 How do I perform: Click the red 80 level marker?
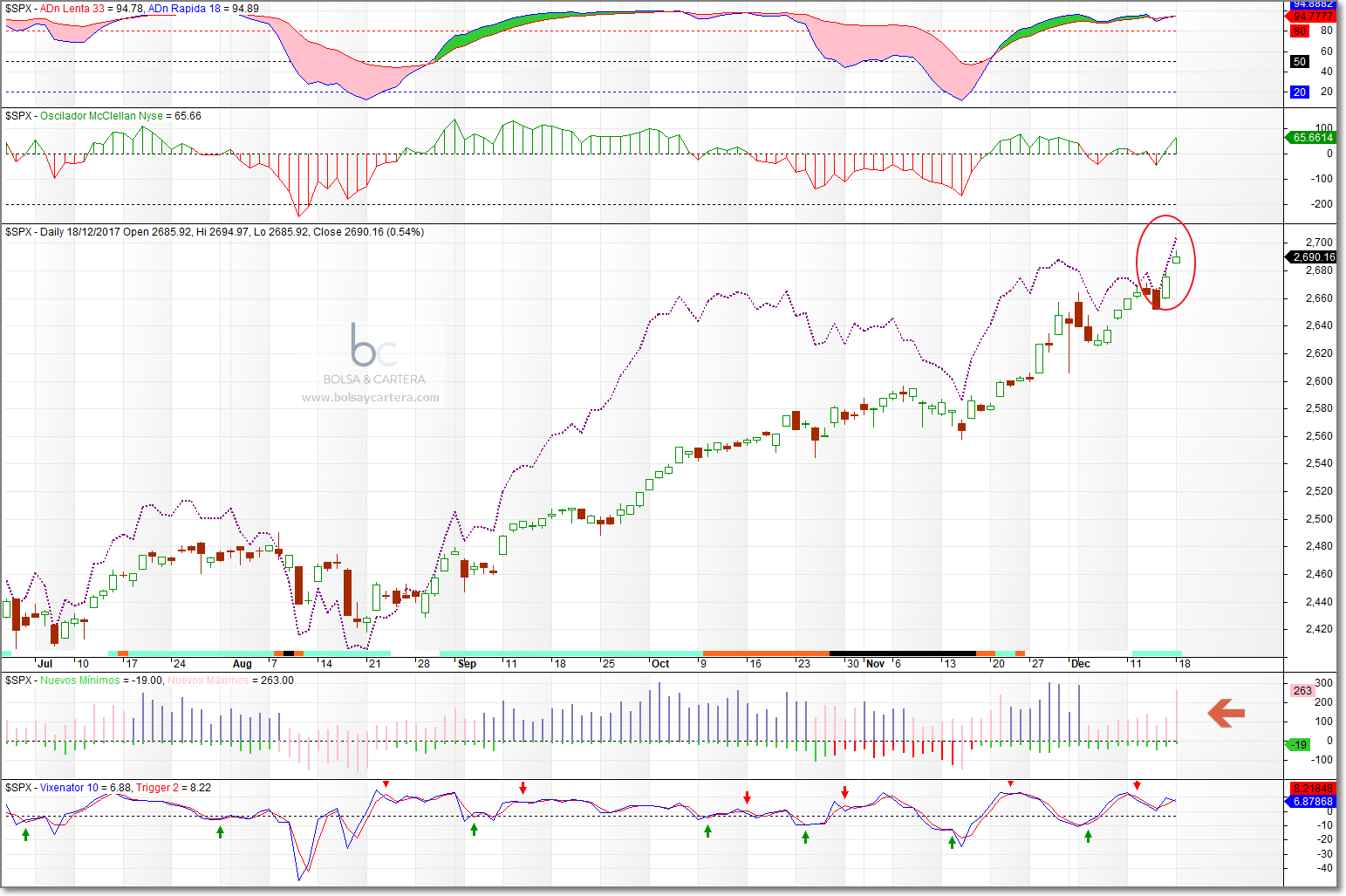pos(1300,31)
